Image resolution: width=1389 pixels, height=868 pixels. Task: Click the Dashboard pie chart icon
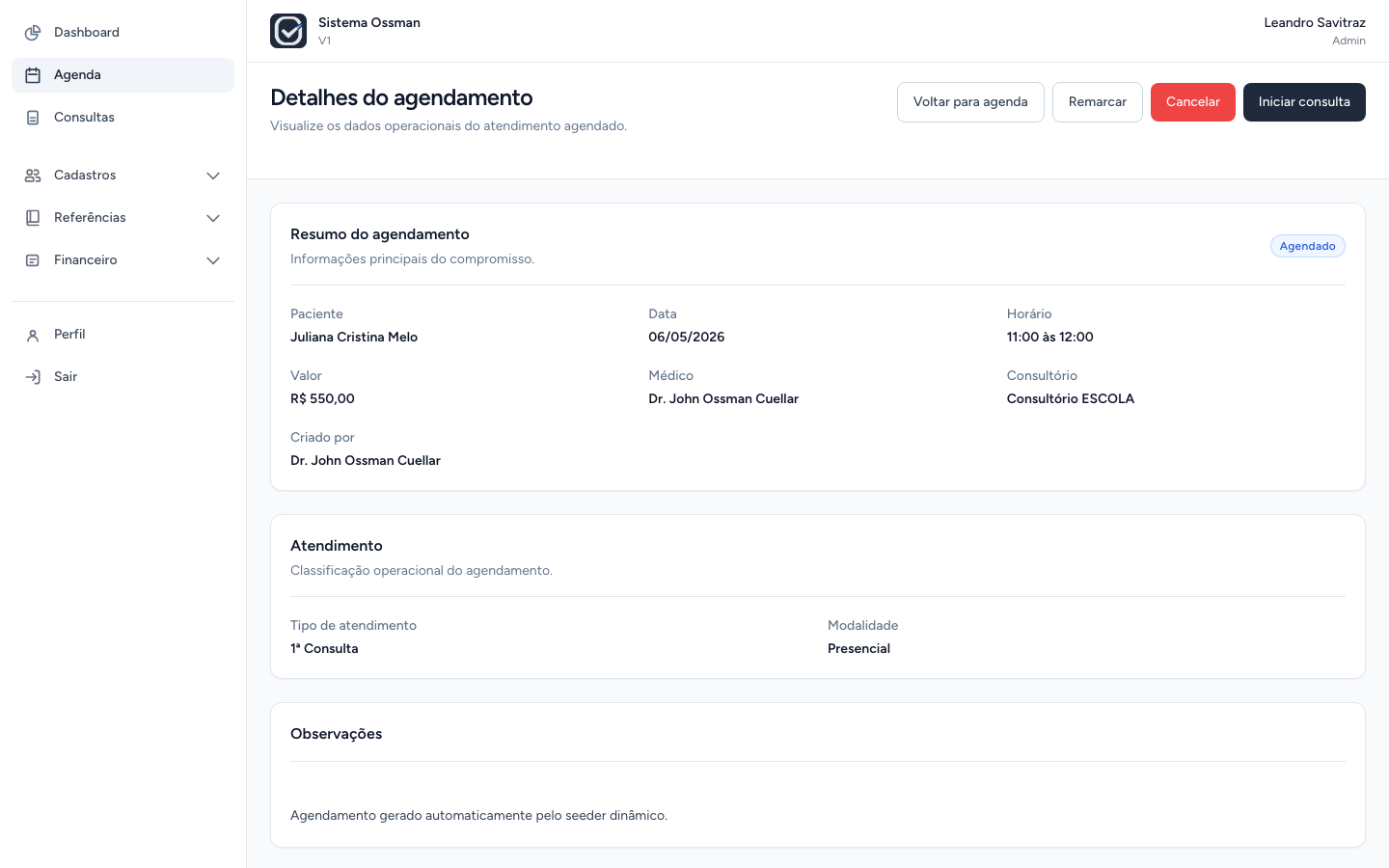(x=33, y=33)
